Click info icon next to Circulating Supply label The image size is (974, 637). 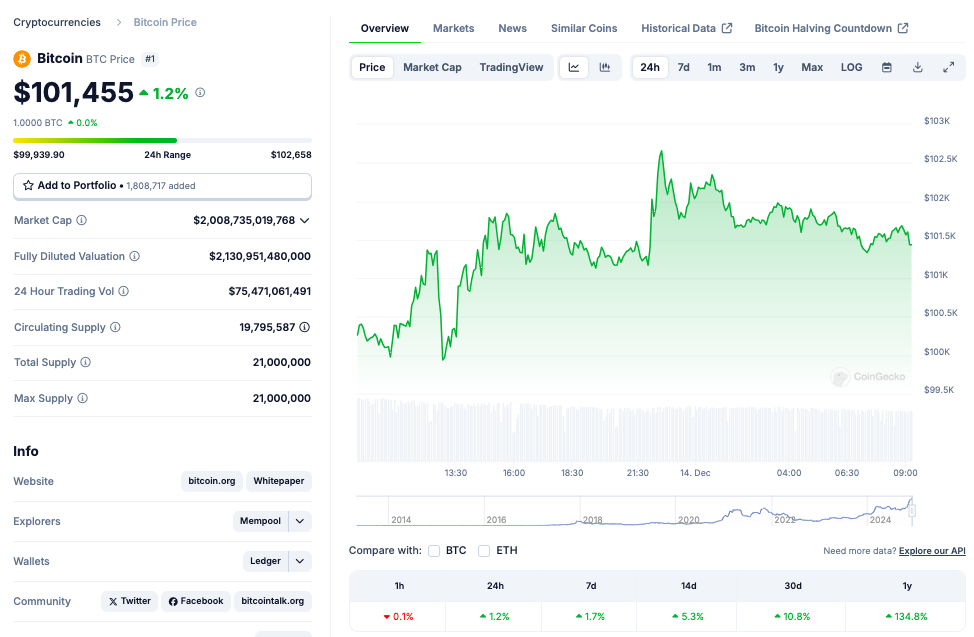click(115, 327)
